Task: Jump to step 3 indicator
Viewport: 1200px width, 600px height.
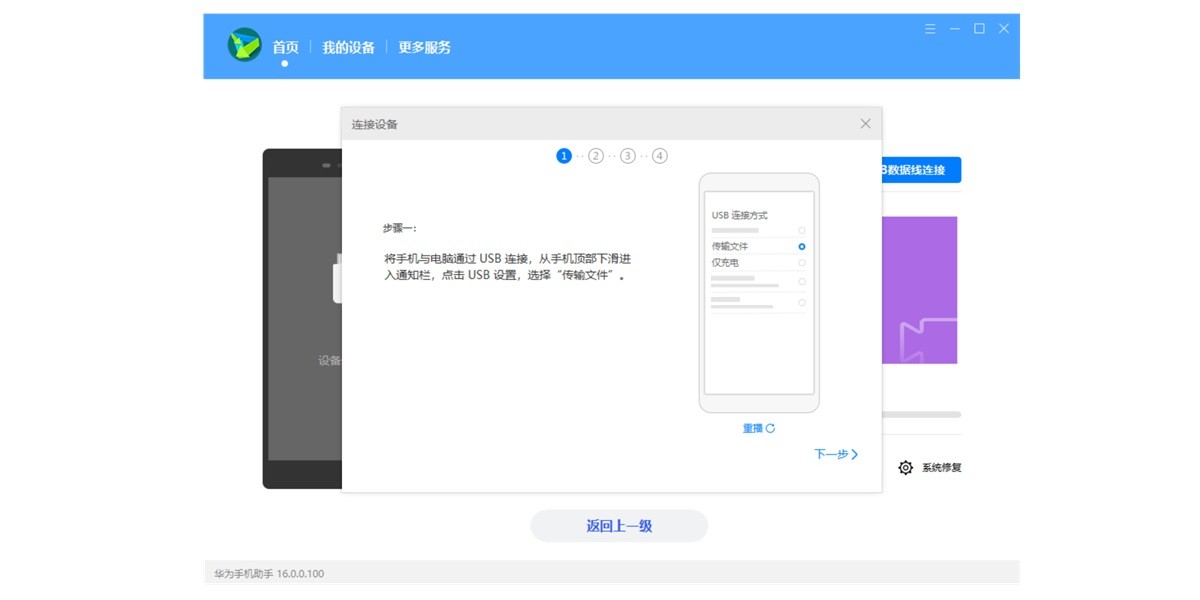Action: (628, 156)
